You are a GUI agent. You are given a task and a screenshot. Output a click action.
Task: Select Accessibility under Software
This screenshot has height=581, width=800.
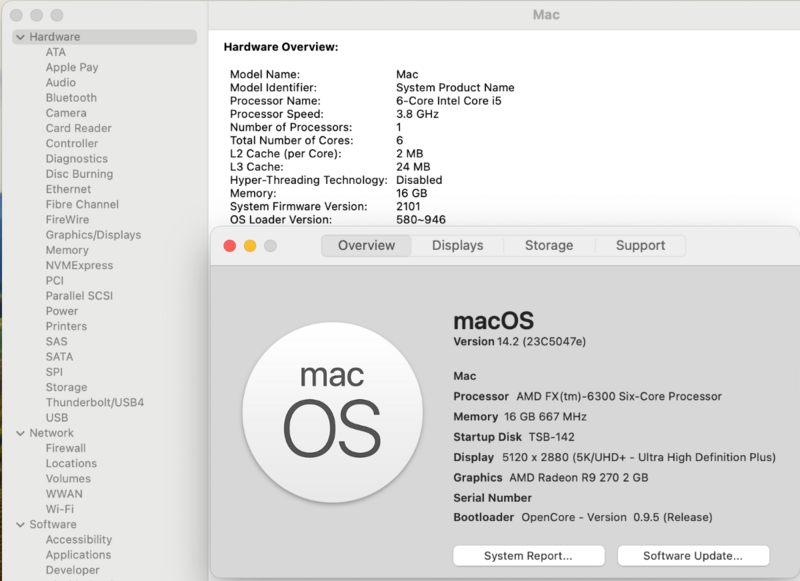click(x=79, y=540)
